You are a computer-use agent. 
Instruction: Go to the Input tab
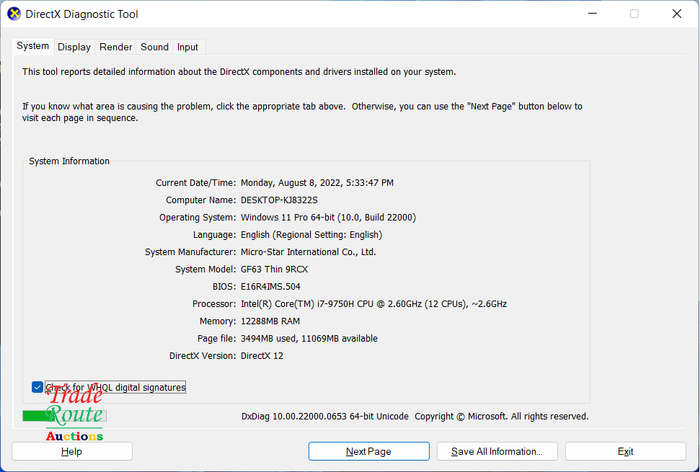coord(188,47)
